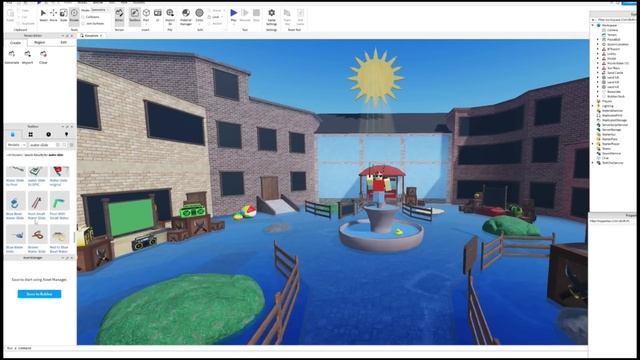The width and height of the screenshot is (640, 360).
Task: Activate the Move tool
Action: [x=53, y=15]
